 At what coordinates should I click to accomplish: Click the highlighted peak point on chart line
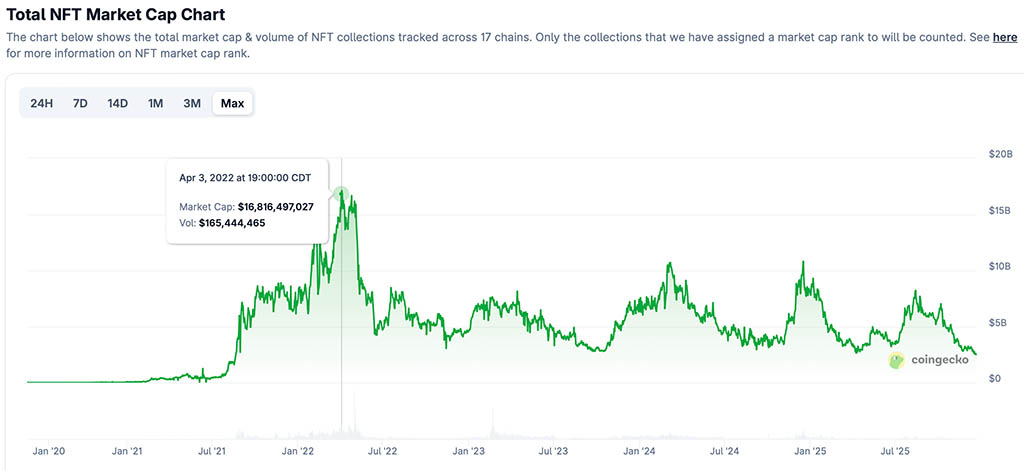coord(341,193)
